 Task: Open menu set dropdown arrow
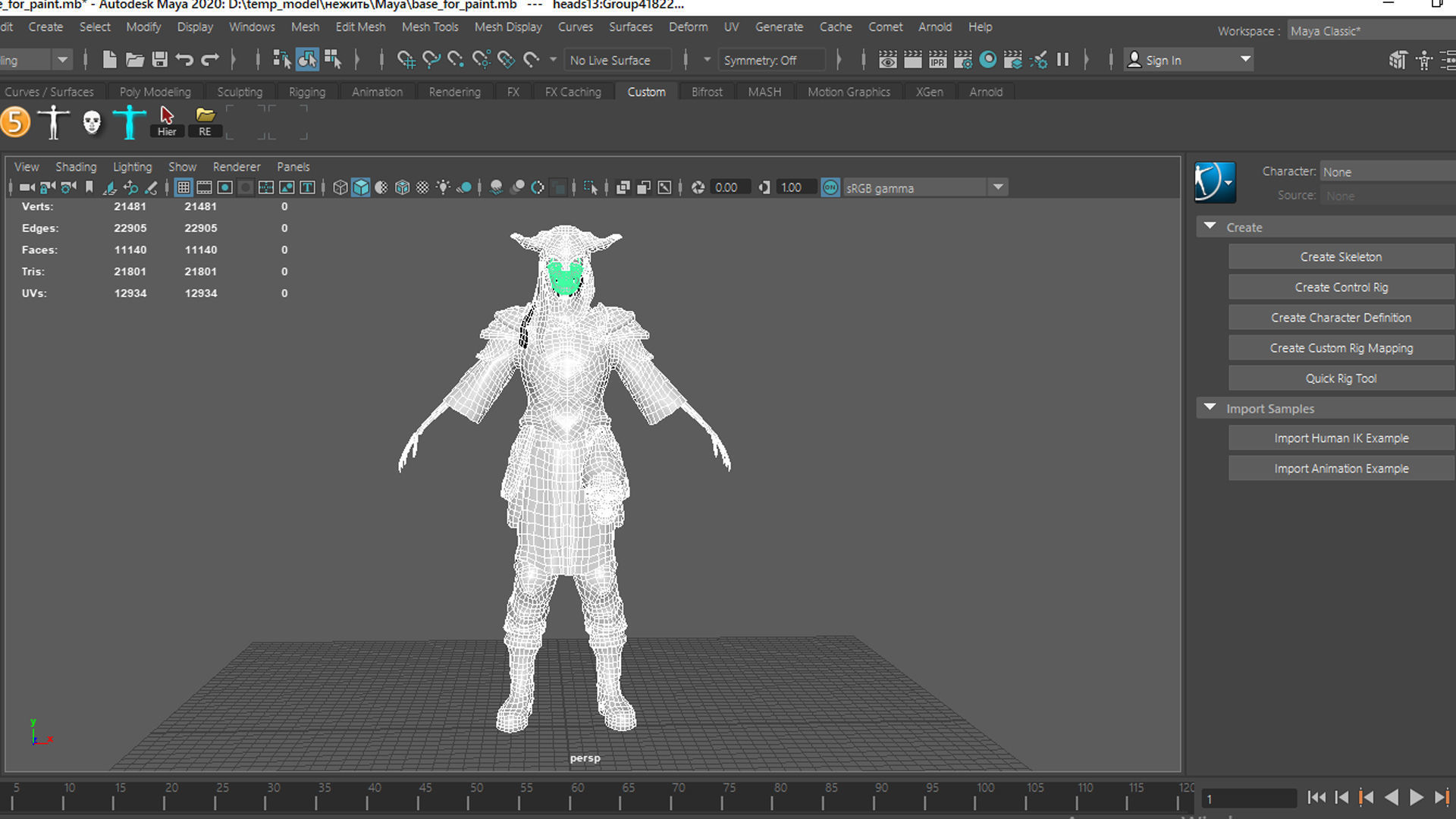click(x=62, y=60)
